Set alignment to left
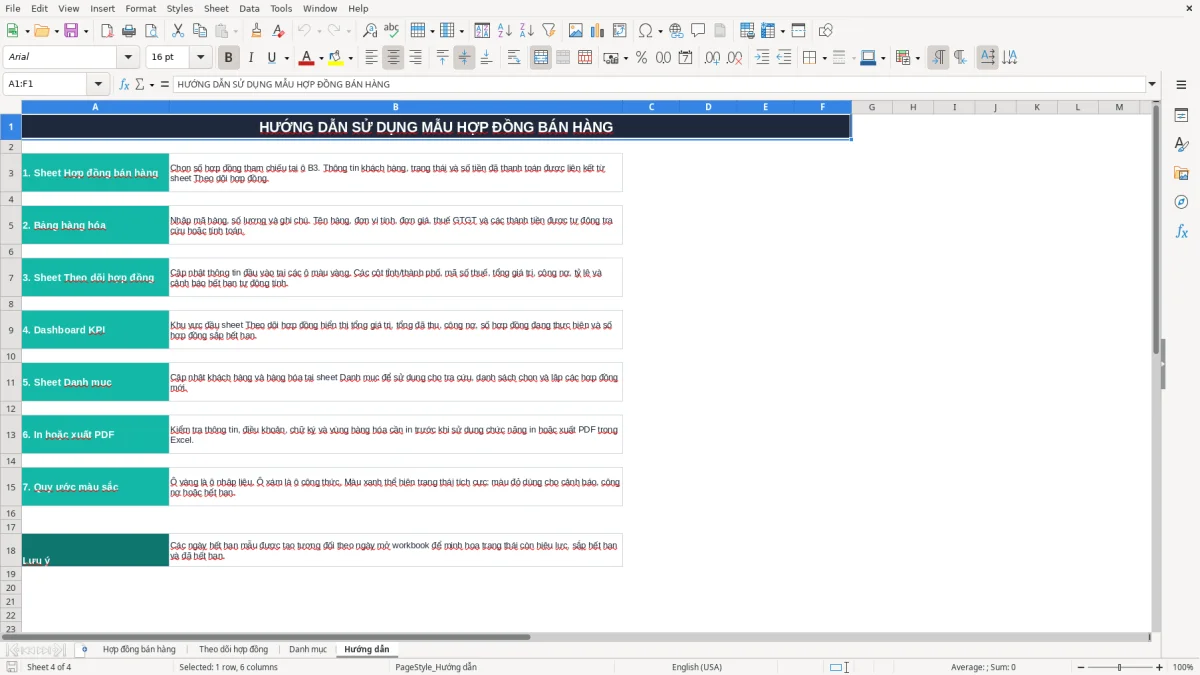The image size is (1200, 675). pyautogui.click(x=371, y=58)
